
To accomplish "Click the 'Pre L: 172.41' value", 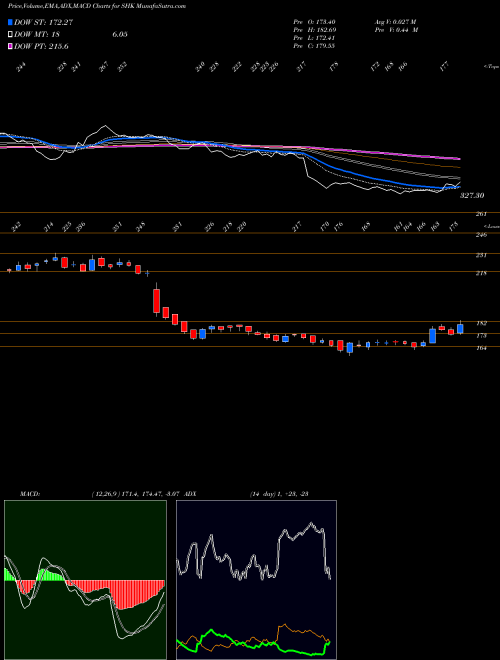I will coord(314,38).
